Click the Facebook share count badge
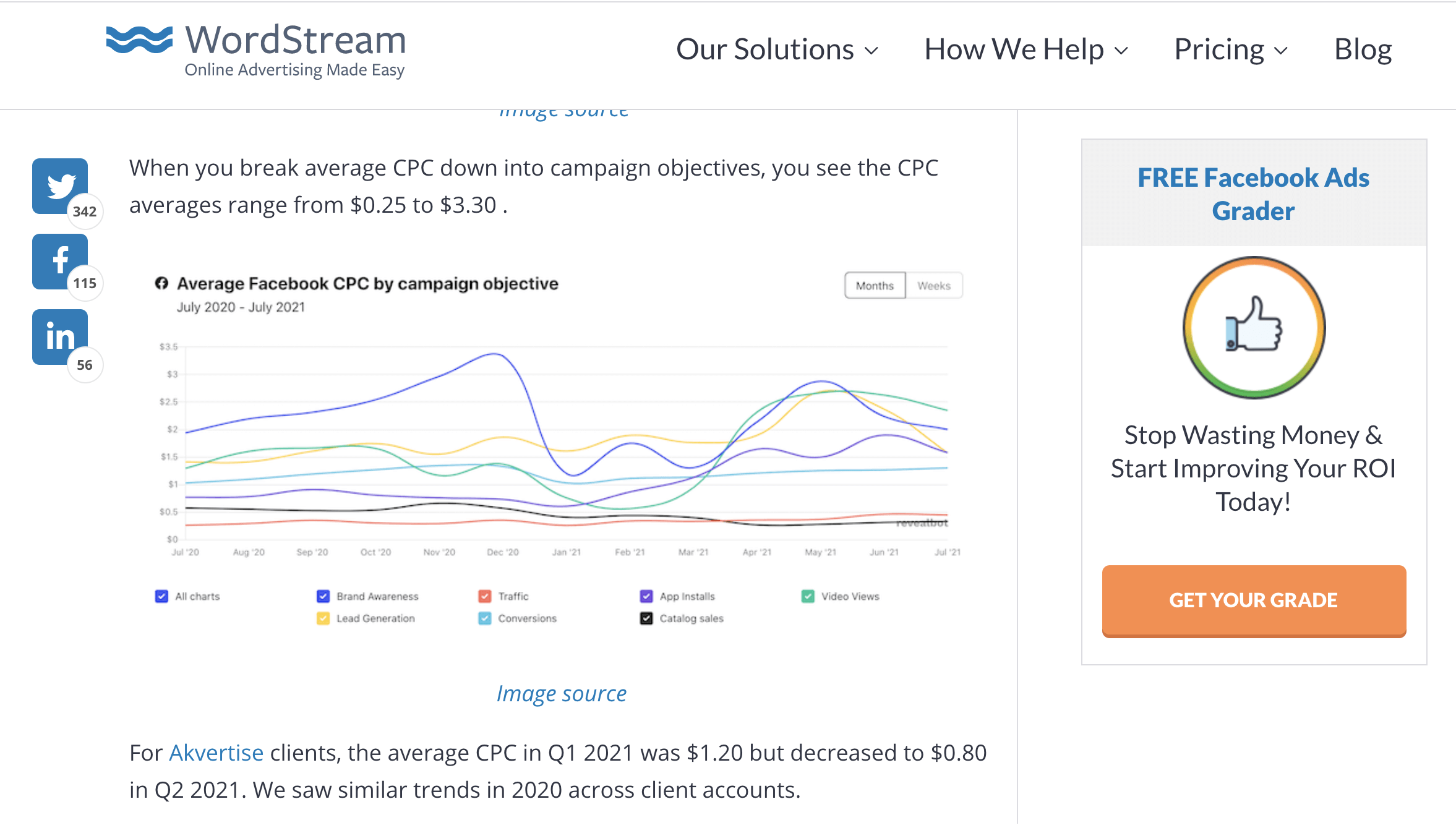 (85, 283)
